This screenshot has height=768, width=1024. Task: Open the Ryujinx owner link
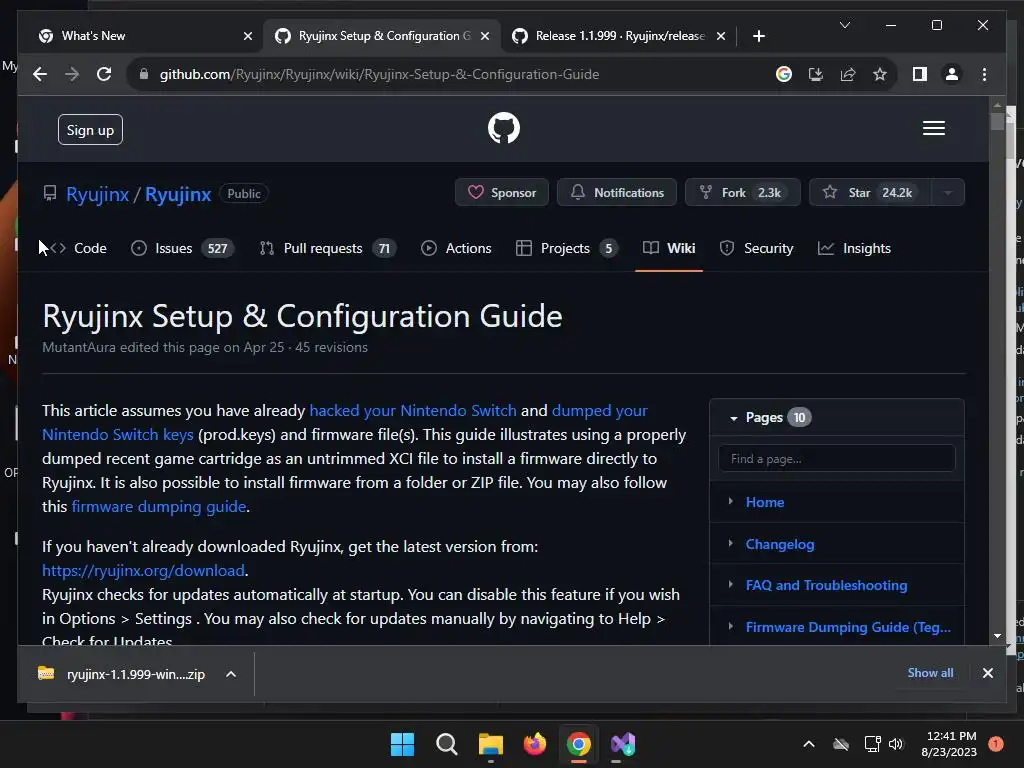click(97, 194)
